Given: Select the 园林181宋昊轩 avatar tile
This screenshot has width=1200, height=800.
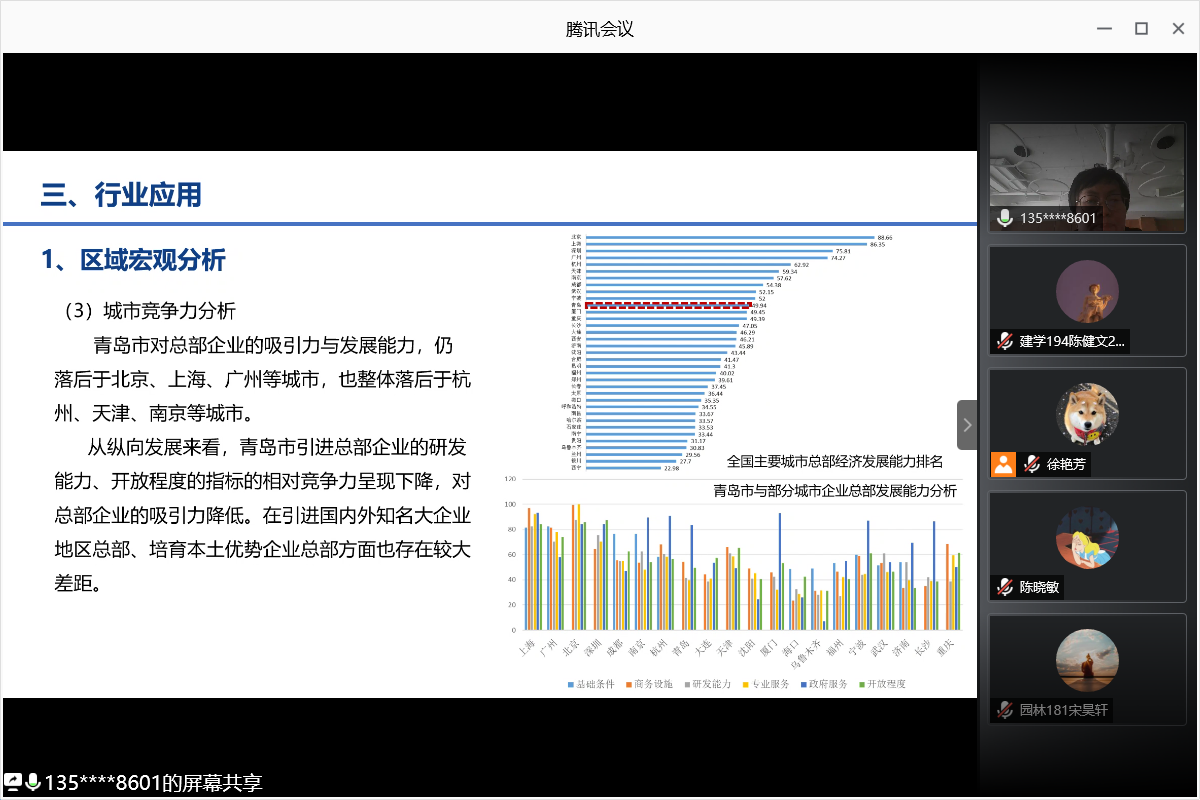Looking at the screenshot, I should (1087, 660).
